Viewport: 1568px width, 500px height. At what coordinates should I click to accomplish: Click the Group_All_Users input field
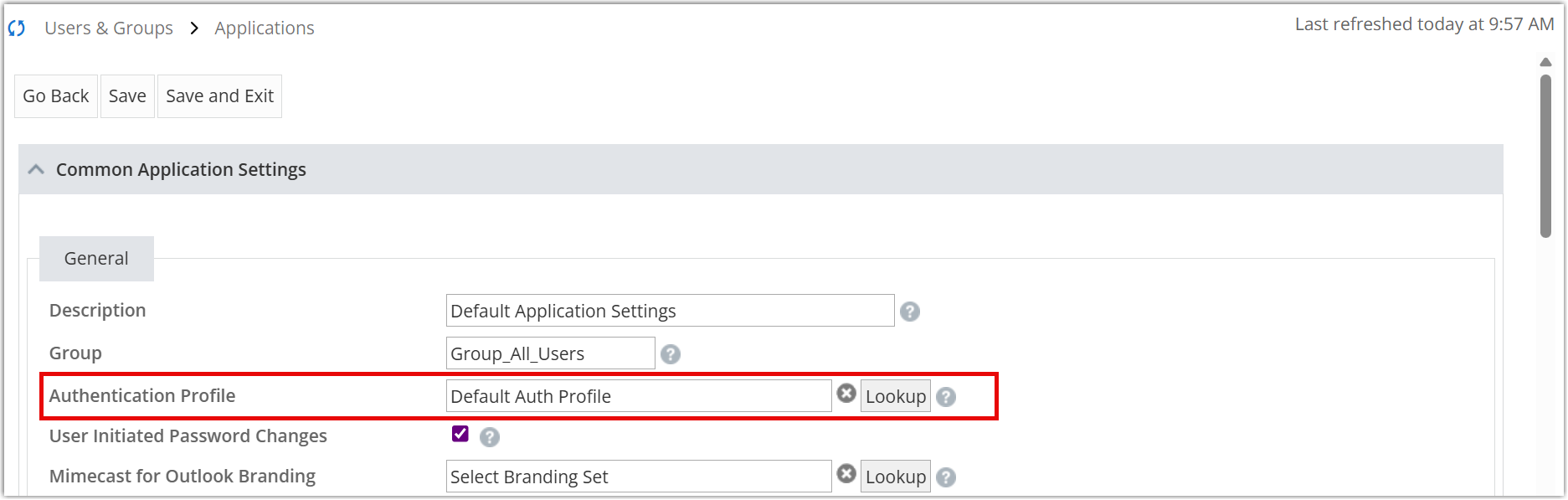[x=549, y=353]
